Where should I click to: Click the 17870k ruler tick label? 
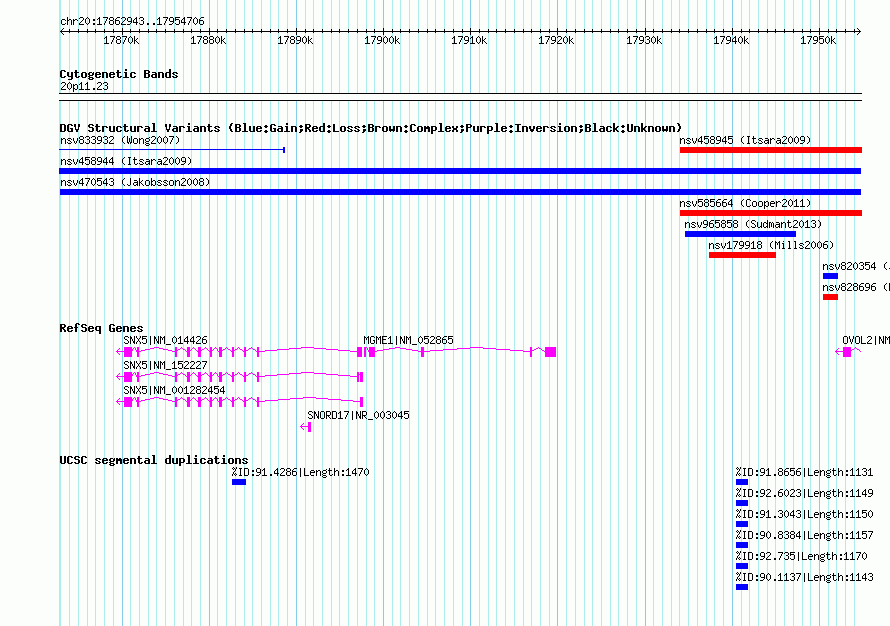pos(121,40)
